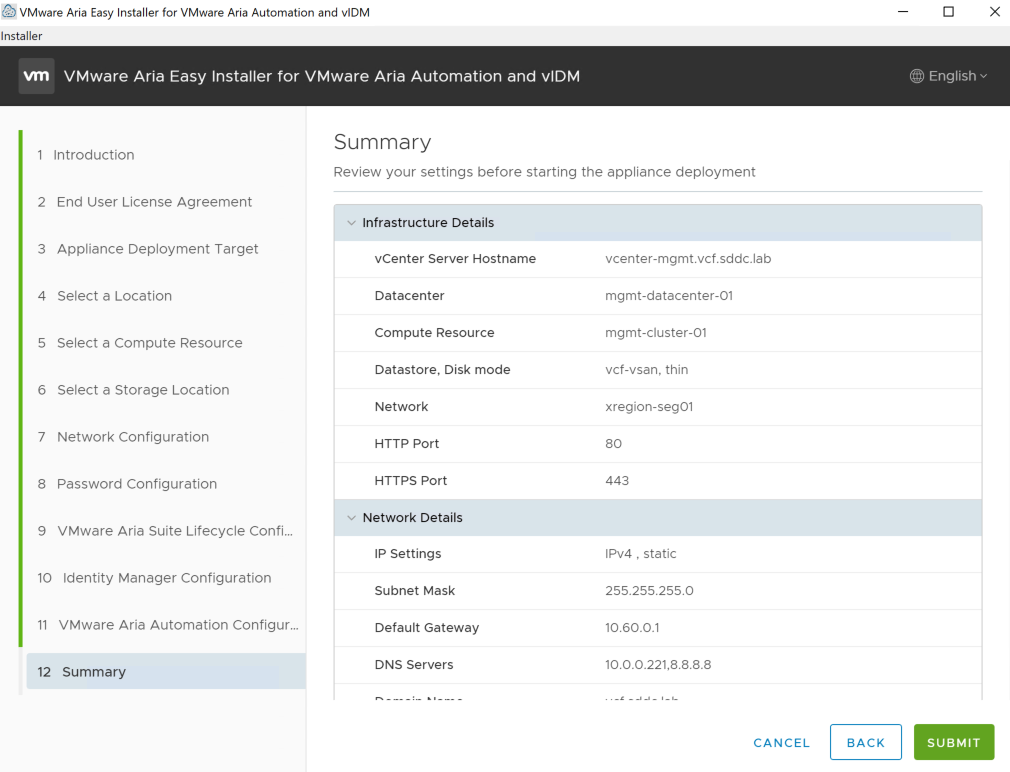Click xregion-seg01 network value
Viewport: 1010px width, 772px height.
pyautogui.click(x=649, y=407)
